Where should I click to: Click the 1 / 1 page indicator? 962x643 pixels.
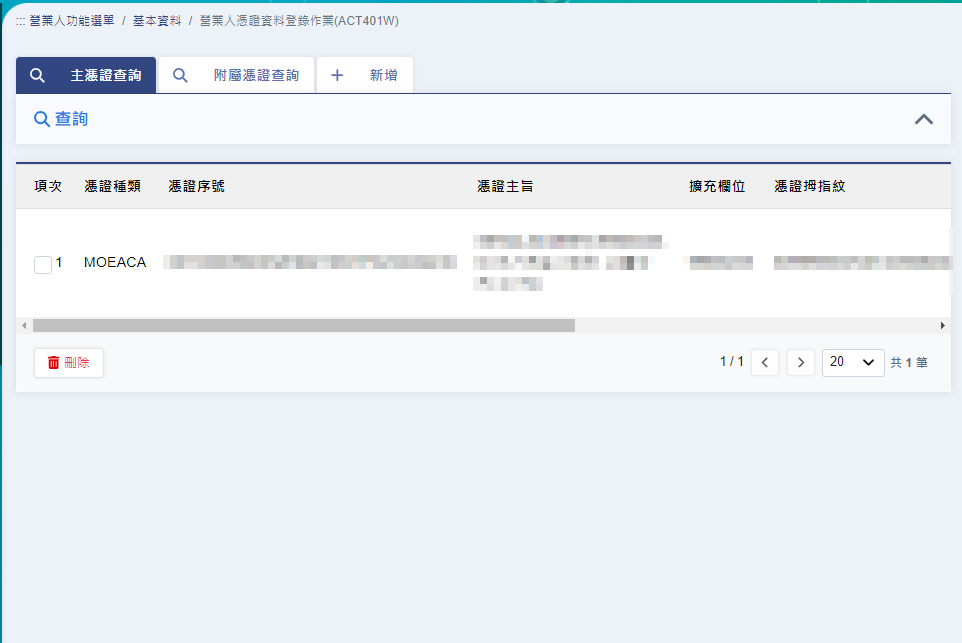(732, 361)
